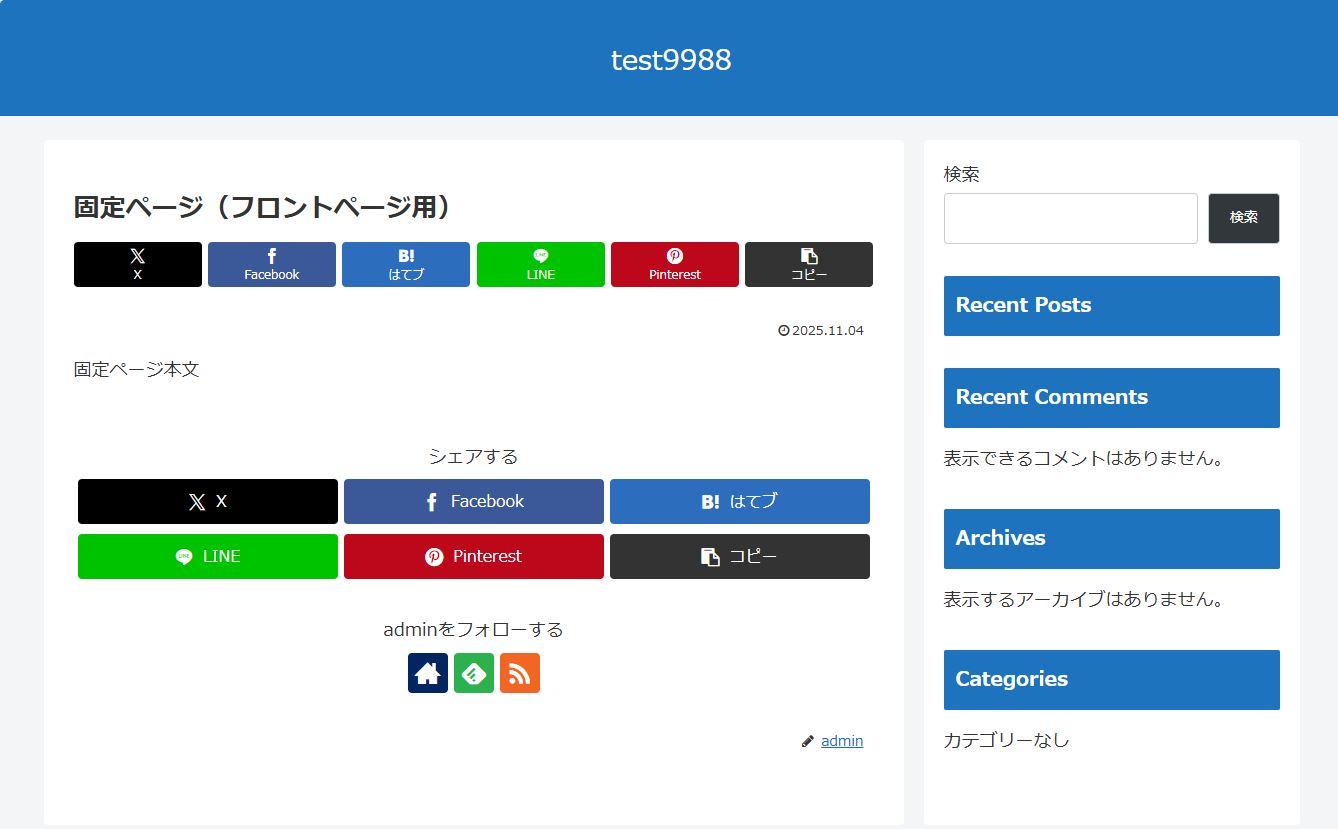Image resolution: width=1338 pixels, height=829 pixels.
Task: Click large X share button below シェアする
Action: coord(208,501)
